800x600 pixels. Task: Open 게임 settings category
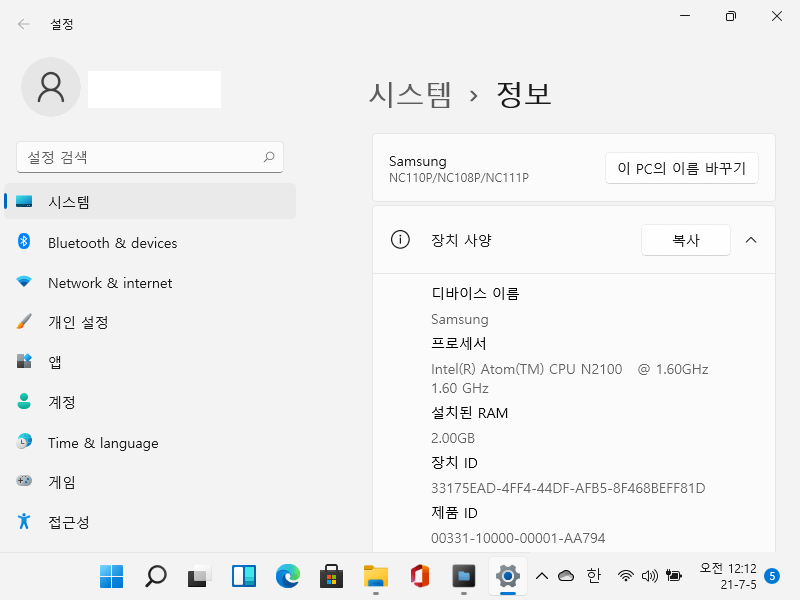[x=150, y=482]
